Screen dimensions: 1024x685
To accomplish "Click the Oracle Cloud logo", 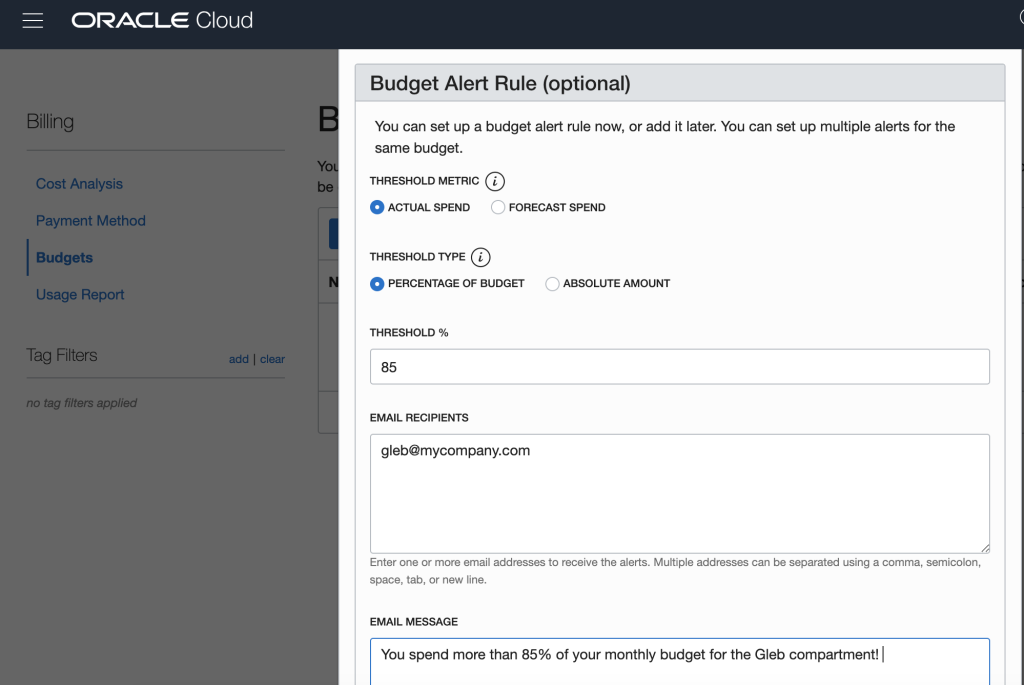I will pos(162,21).
